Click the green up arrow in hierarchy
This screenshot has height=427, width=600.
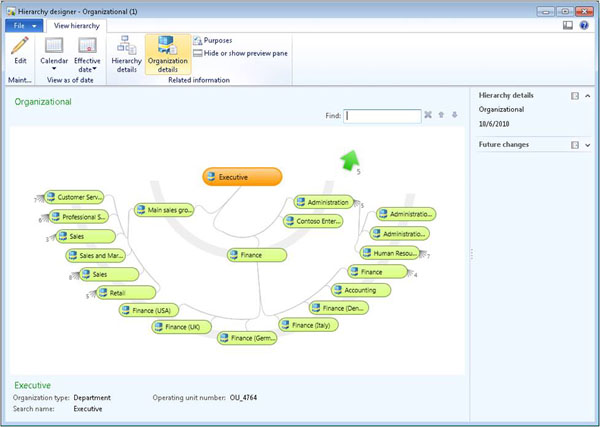(x=348, y=160)
